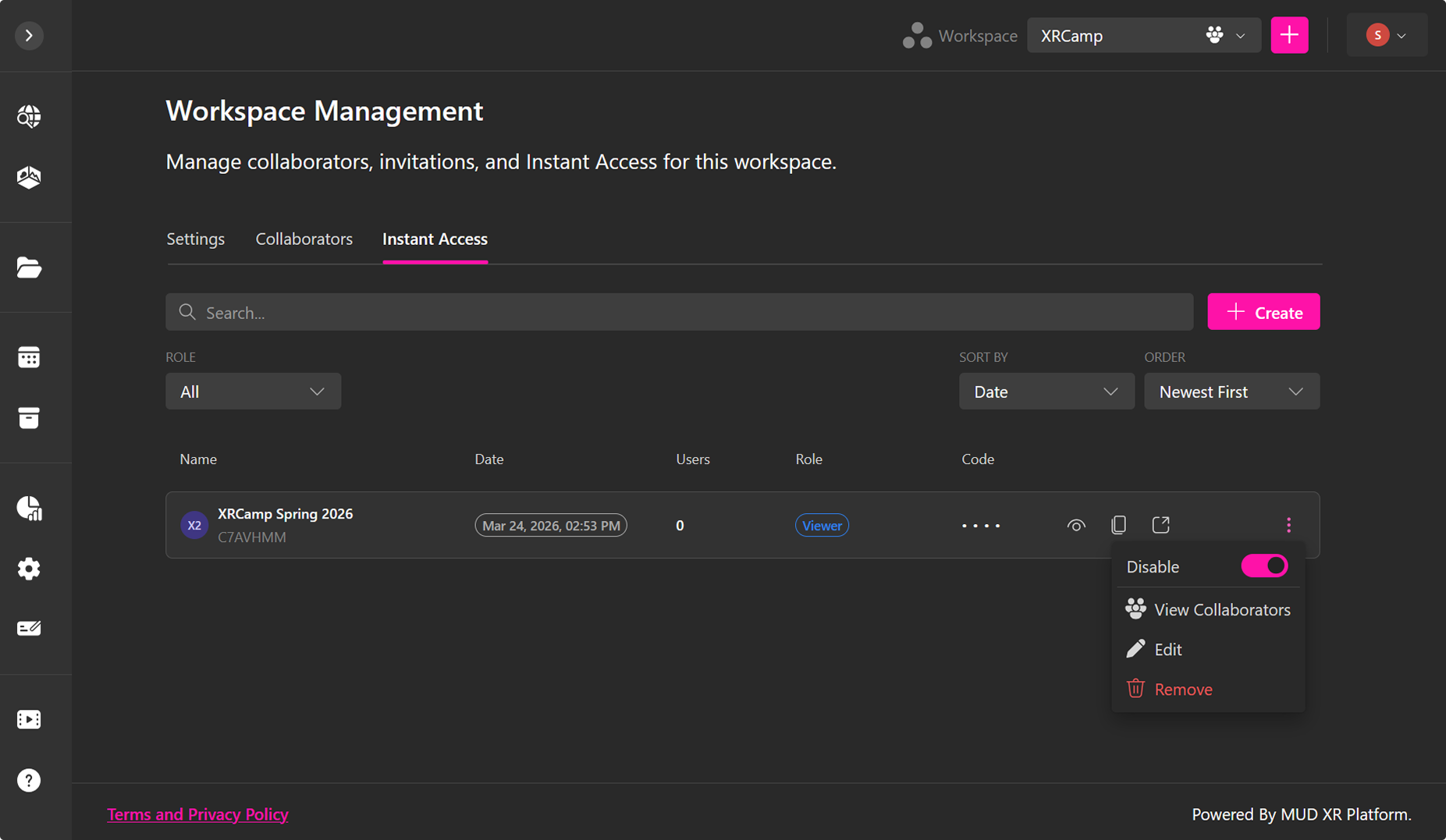Choose View Collaborators in the menu
The image size is (1446, 840).
coord(1221,610)
